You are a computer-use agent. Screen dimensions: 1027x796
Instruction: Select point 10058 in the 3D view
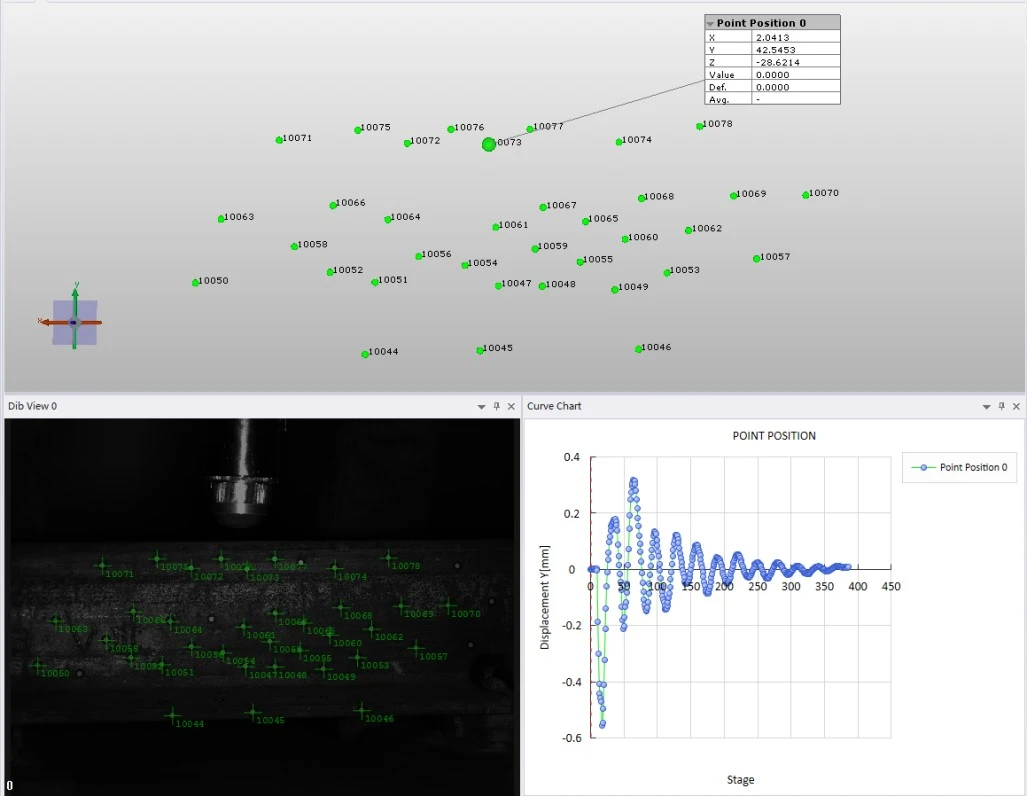tap(294, 246)
